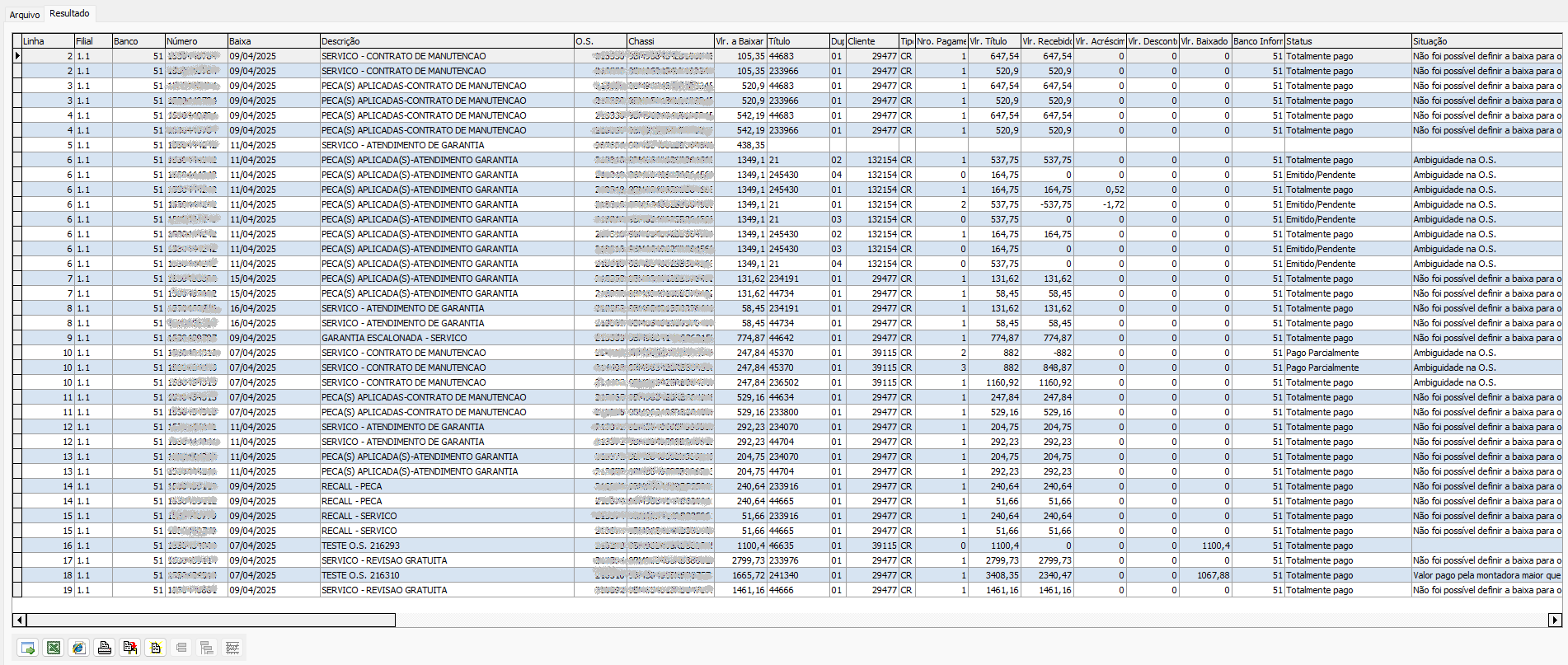The image size is (1568, 665).
Task: Click the highlighted new document icon
Action: click(156, 648)
